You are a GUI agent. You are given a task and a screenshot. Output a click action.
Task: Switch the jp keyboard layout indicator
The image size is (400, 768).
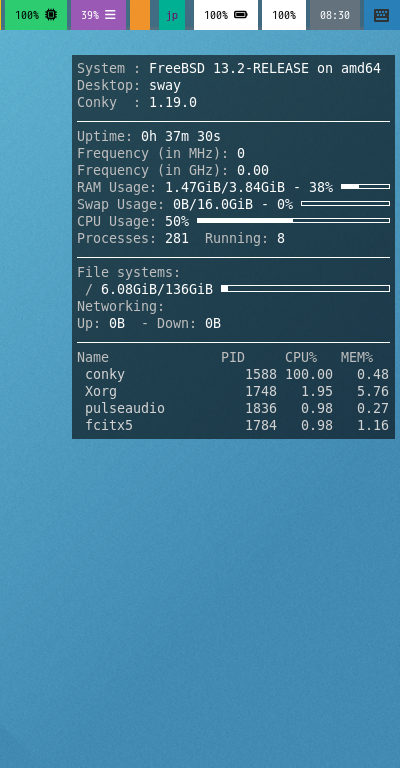[x=172, y=15]
